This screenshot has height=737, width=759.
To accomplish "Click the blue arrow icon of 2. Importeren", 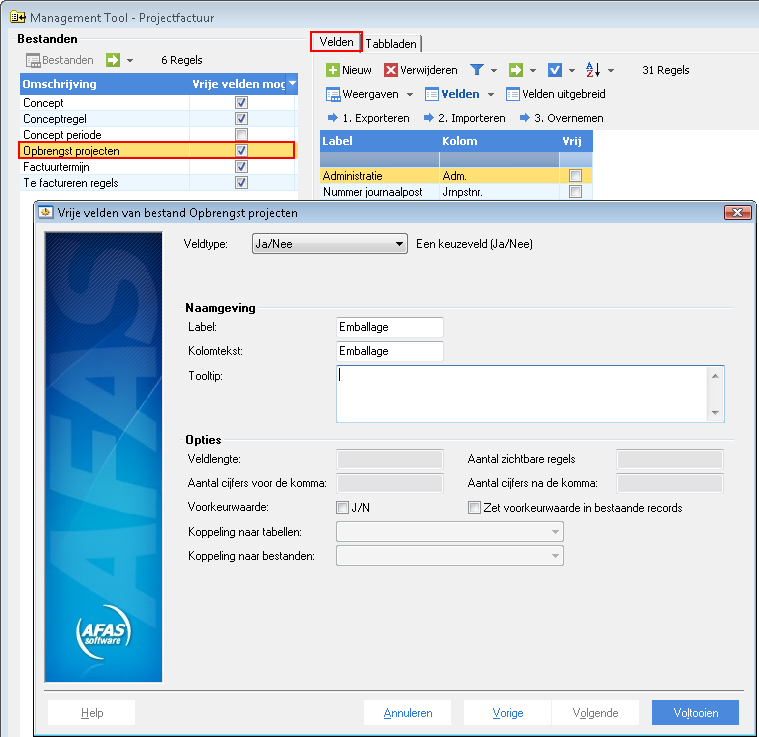I will (428, 118).
